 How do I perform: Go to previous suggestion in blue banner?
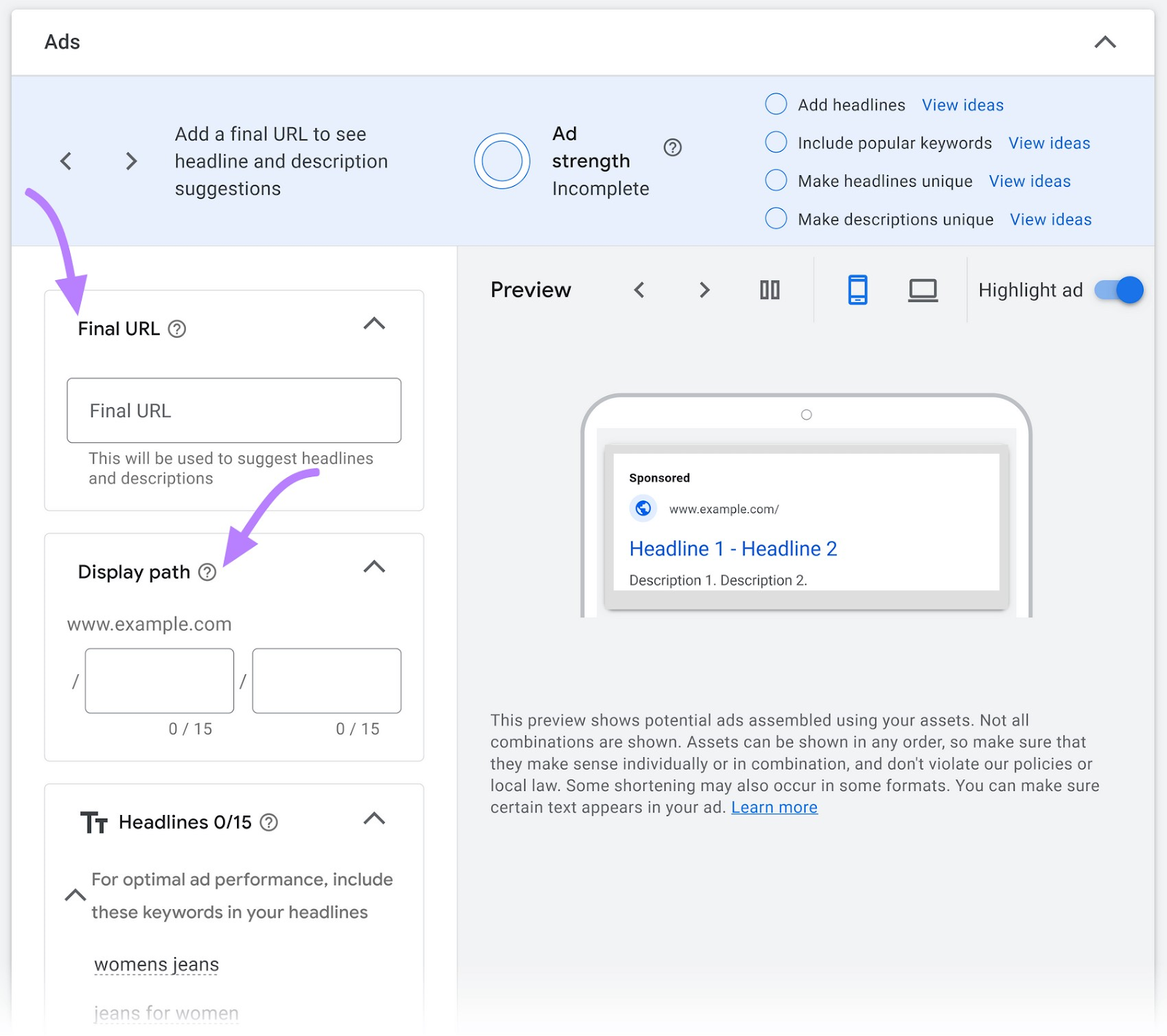click(x=66, y=161)
